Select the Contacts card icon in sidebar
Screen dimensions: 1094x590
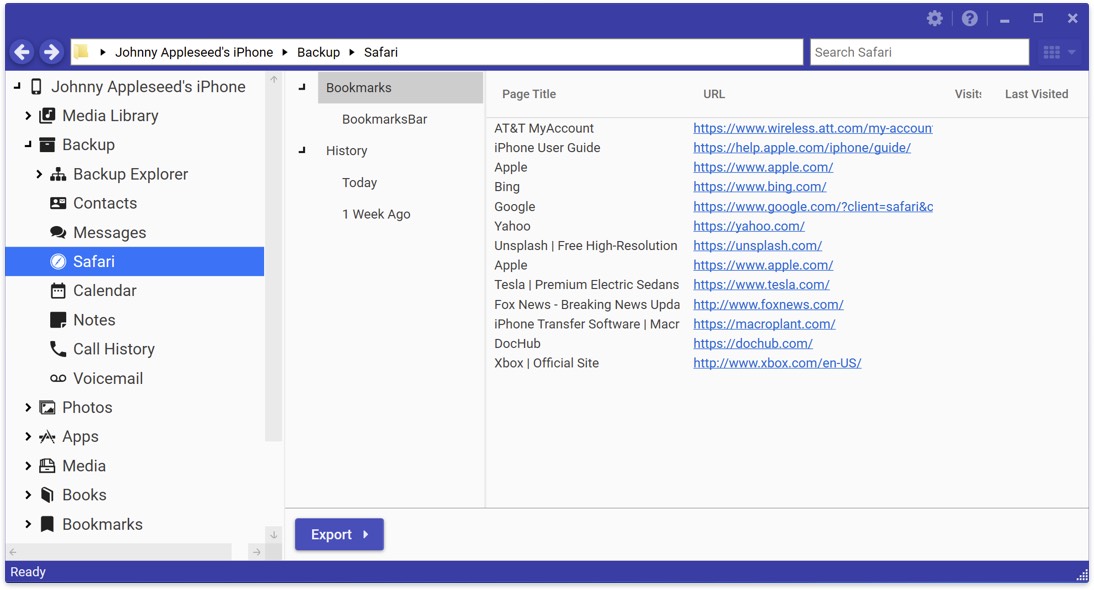tap(58, 203)
